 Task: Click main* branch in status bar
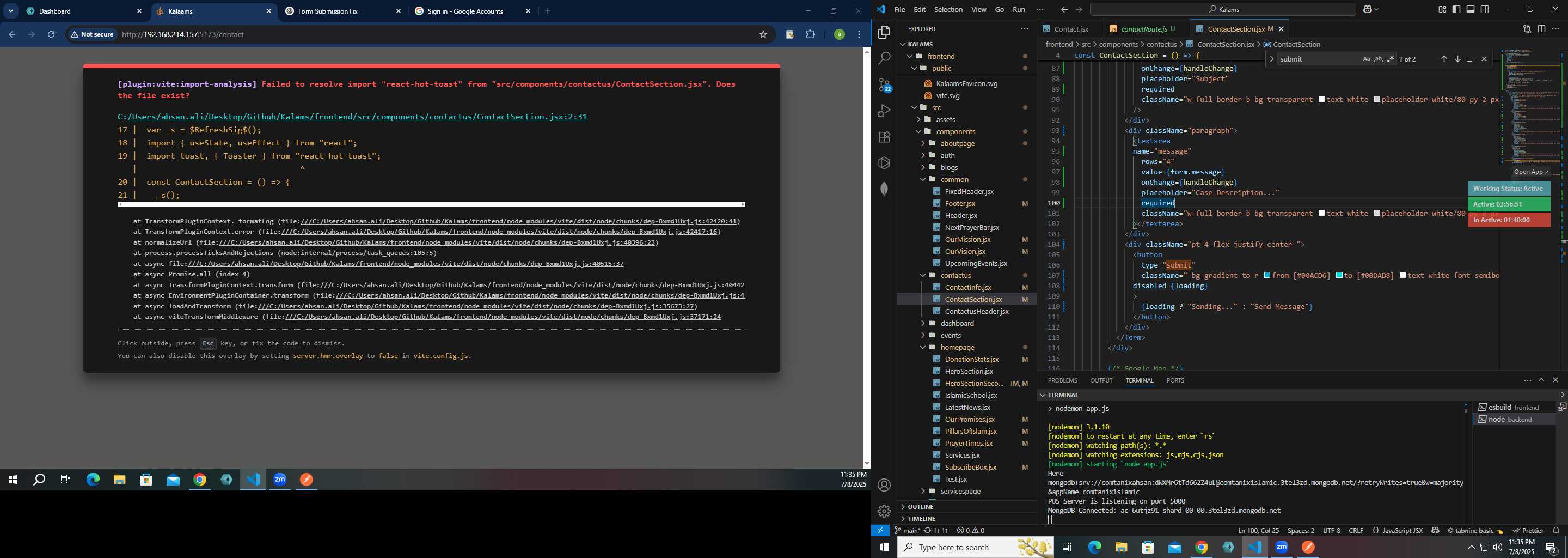[x=906, y=531]
